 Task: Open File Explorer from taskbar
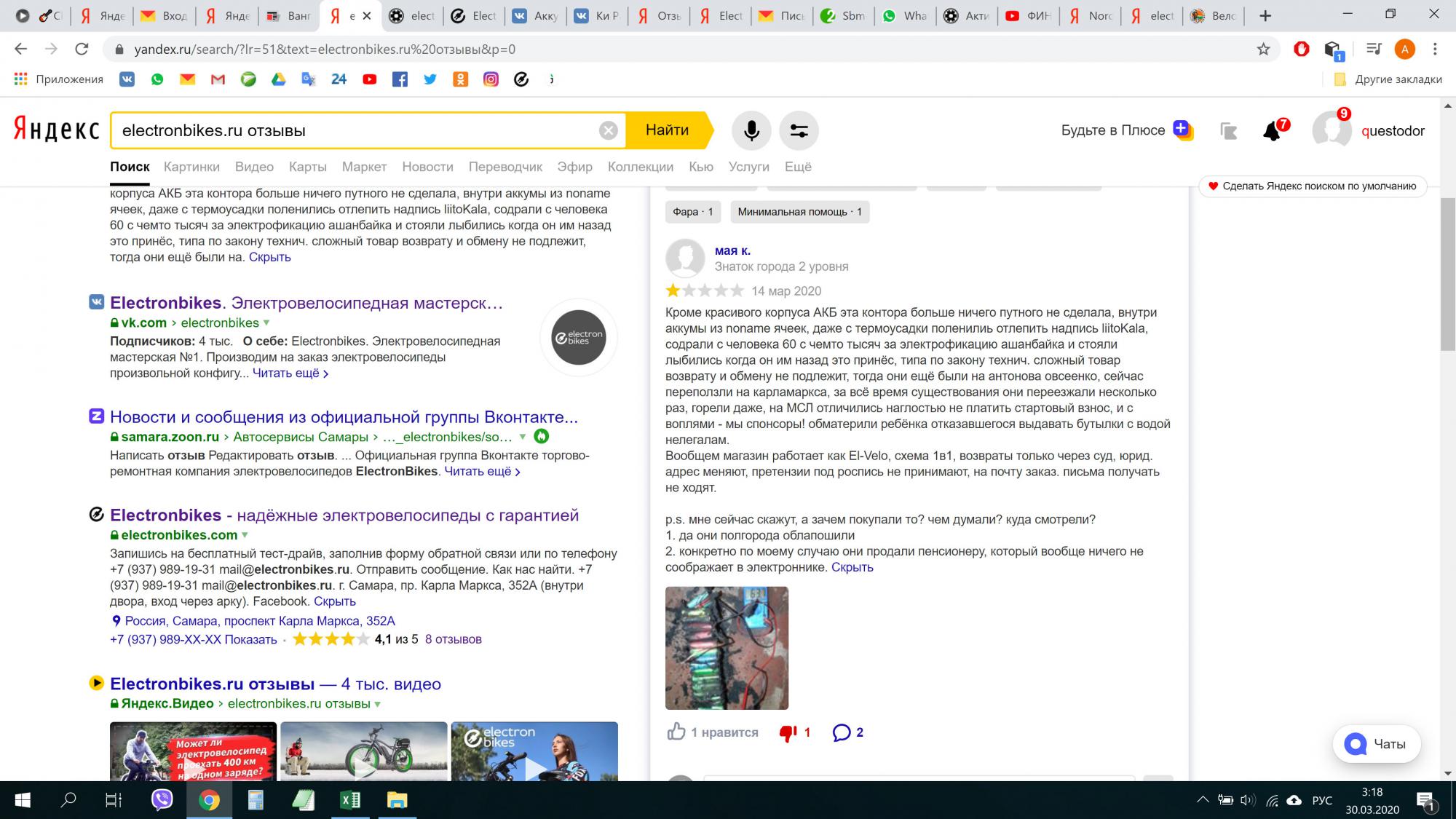click(397, 800)
